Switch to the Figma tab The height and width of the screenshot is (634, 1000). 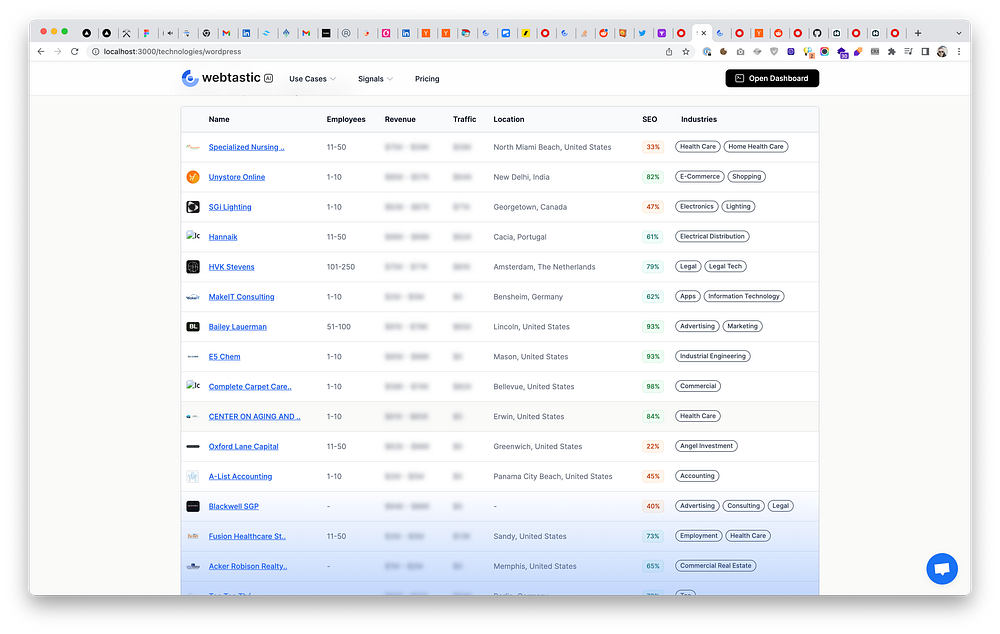click(146, 33)
